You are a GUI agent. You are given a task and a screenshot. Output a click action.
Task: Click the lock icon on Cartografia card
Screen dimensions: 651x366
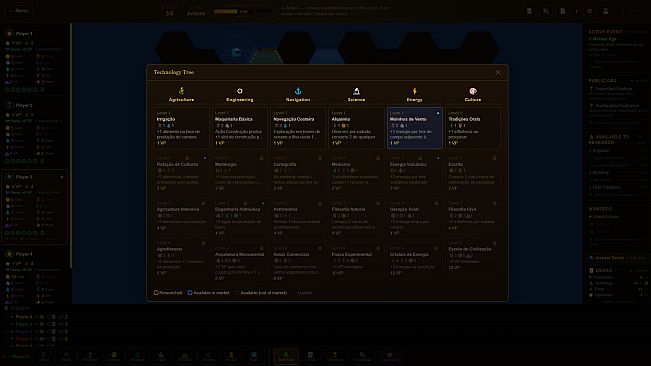320,158
